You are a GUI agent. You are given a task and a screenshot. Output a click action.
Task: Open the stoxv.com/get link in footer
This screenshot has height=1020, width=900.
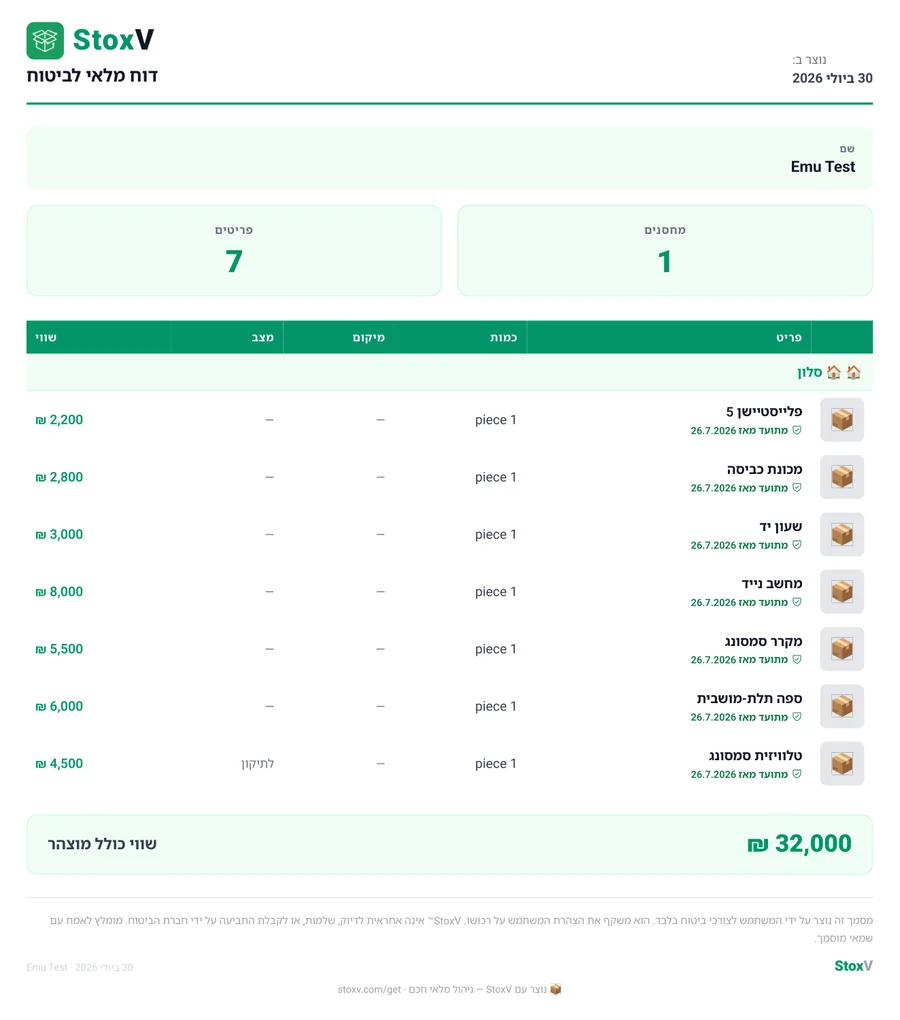point(369,989)
